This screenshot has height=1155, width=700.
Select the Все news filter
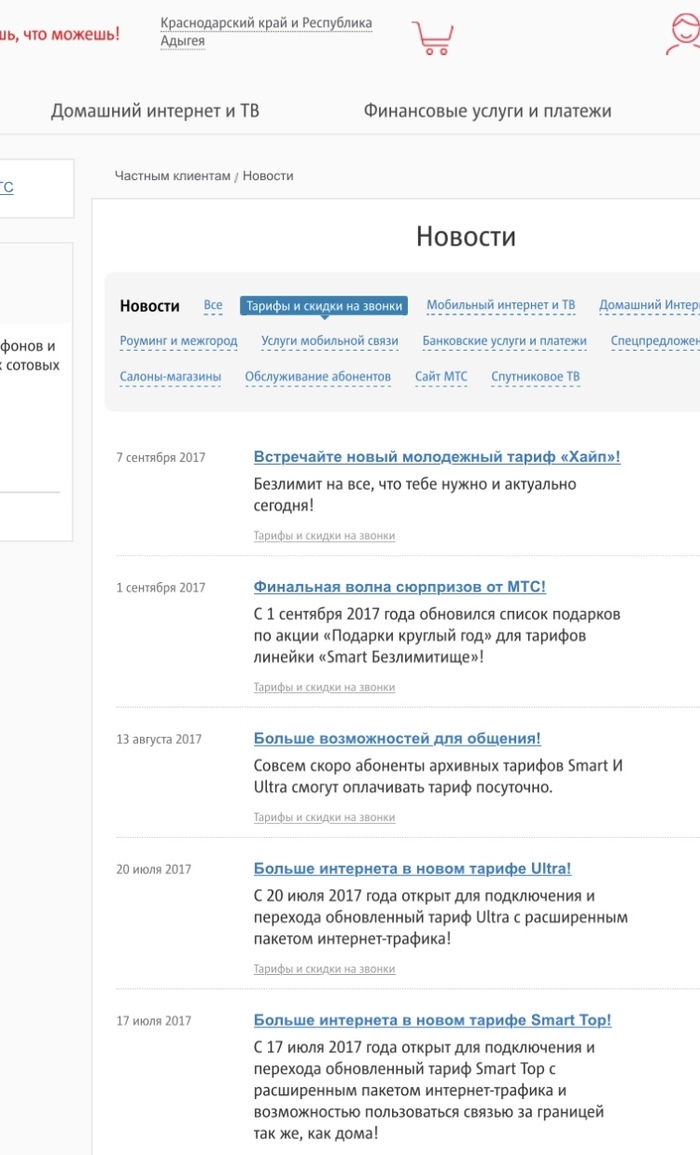[213, 305]
